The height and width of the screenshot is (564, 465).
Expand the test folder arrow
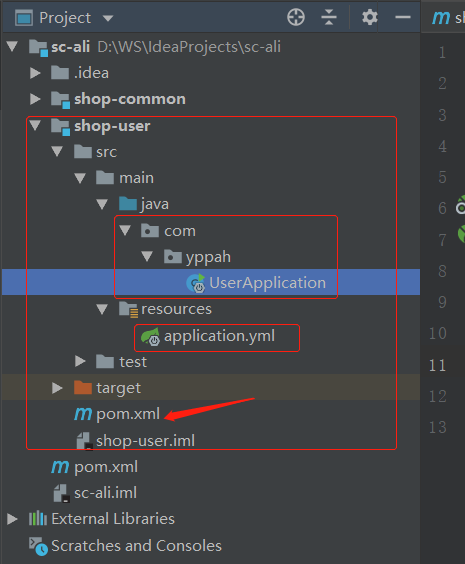tap(80, 361)
